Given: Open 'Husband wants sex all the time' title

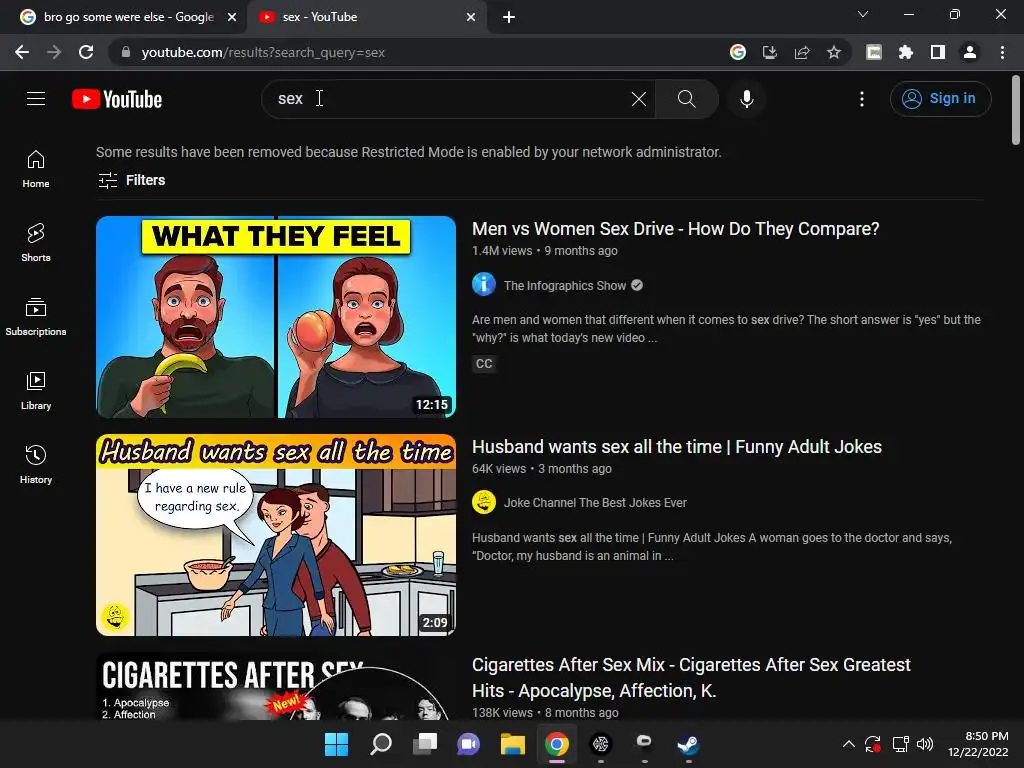Looking at the screenshot, I should tap(677, 447).
